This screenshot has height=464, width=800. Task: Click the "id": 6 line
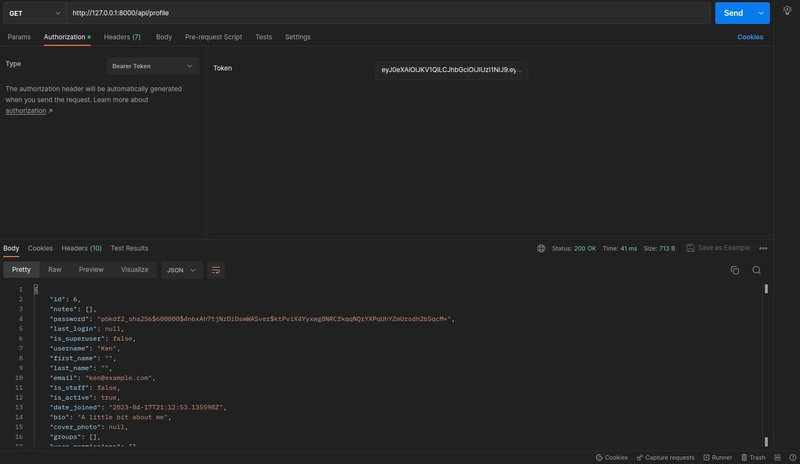point(65,300)
